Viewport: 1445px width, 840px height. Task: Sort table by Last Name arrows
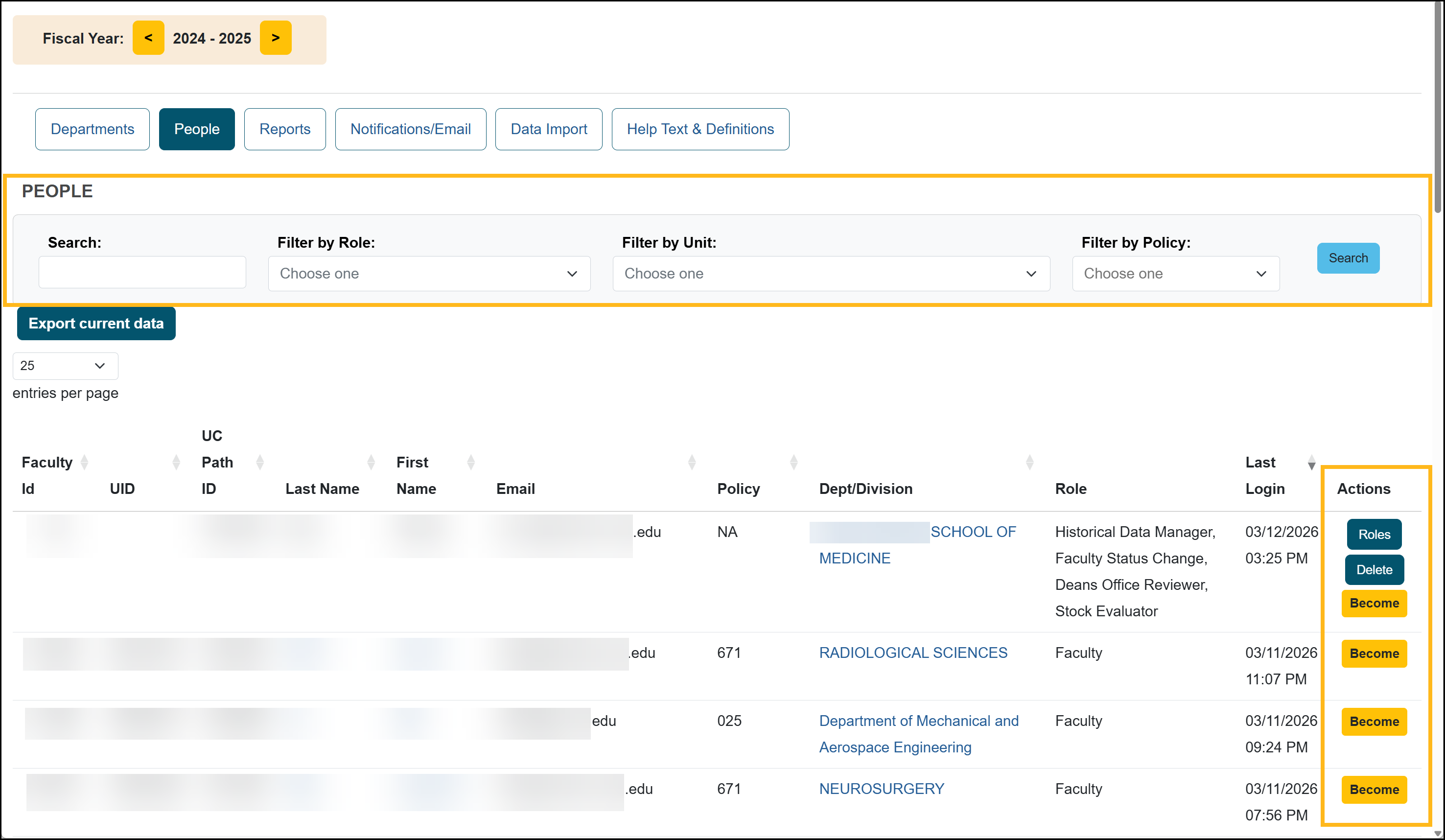(x=371, y=462)
